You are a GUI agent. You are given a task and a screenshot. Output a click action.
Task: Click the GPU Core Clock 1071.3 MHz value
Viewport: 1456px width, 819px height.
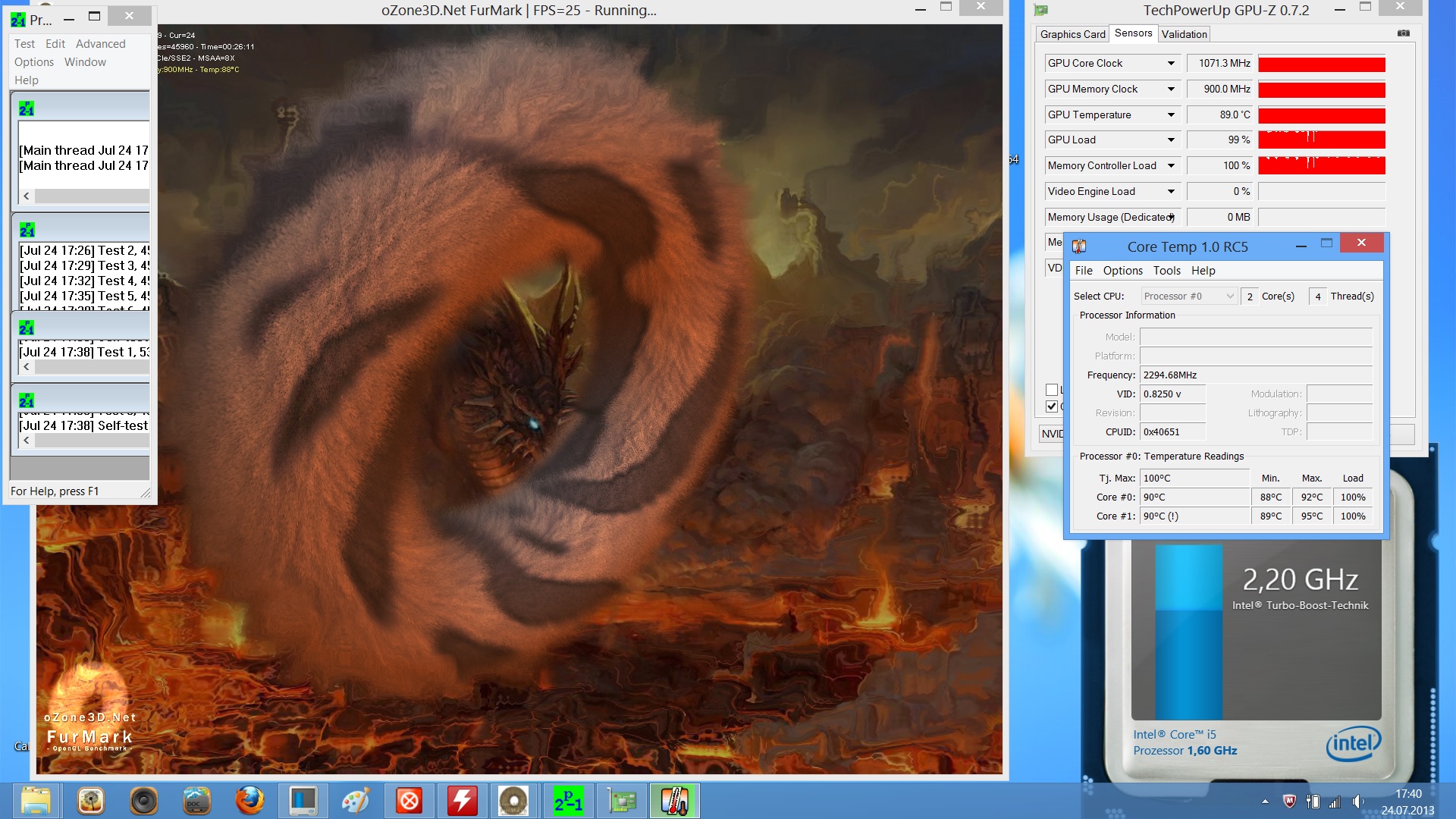[x=1221, y=64]
